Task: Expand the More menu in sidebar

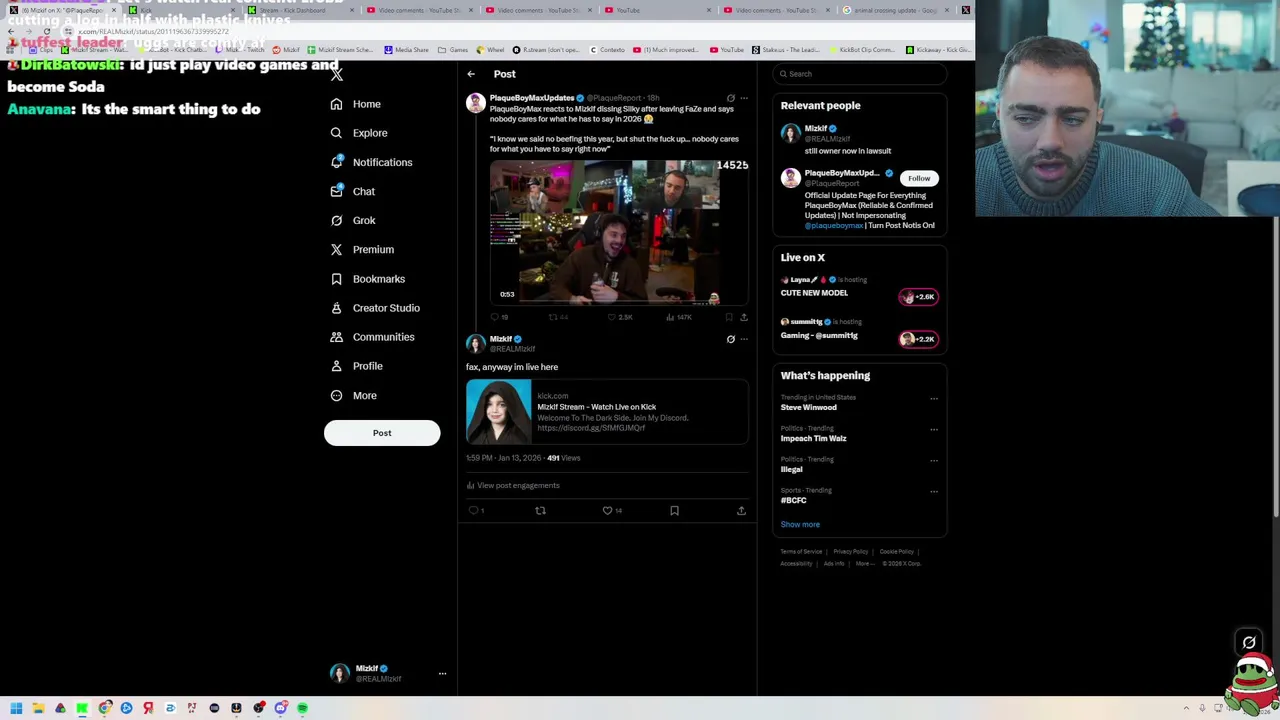Action: [354, 396]
